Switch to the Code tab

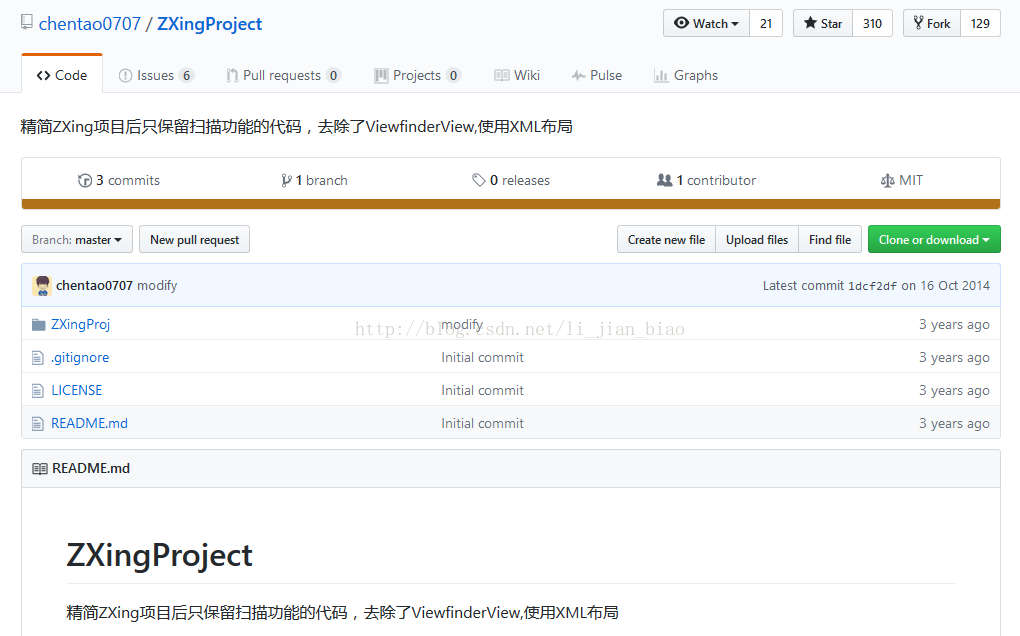pos(62,75)
